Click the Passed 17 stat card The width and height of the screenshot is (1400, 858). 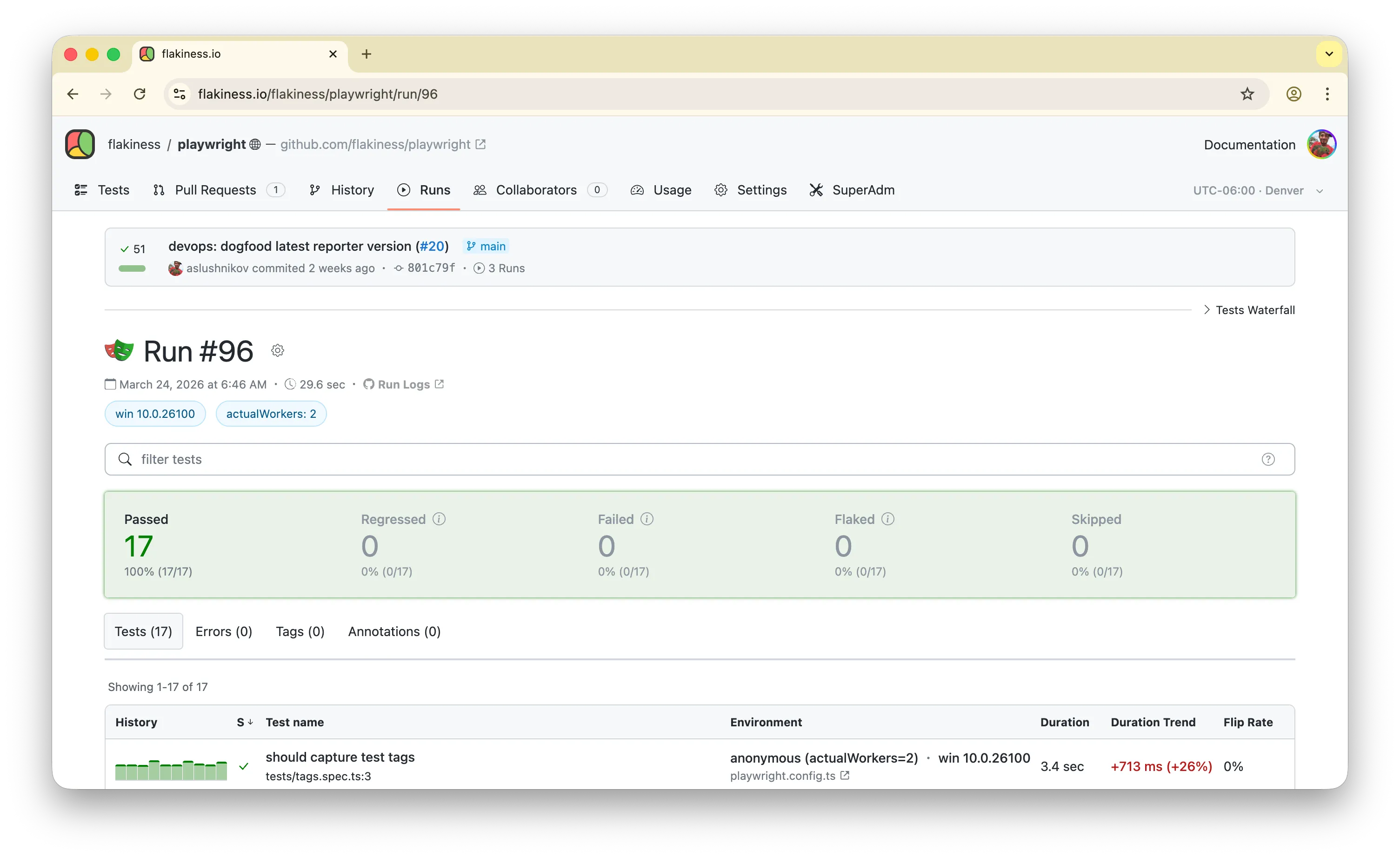(x=158, y=545)
